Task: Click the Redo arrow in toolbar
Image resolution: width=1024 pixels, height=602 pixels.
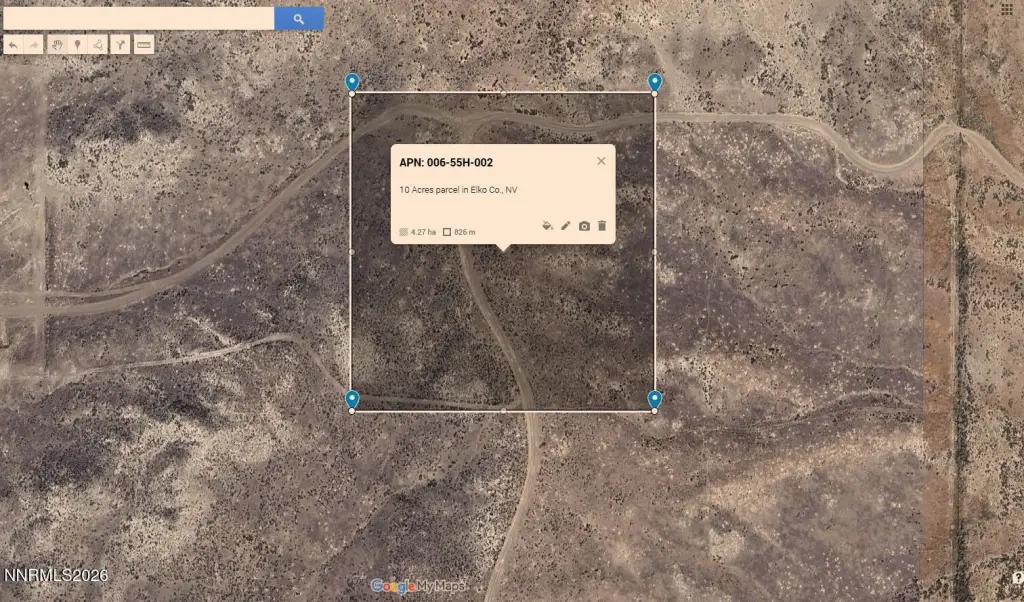Action: [x=33, y=45]
